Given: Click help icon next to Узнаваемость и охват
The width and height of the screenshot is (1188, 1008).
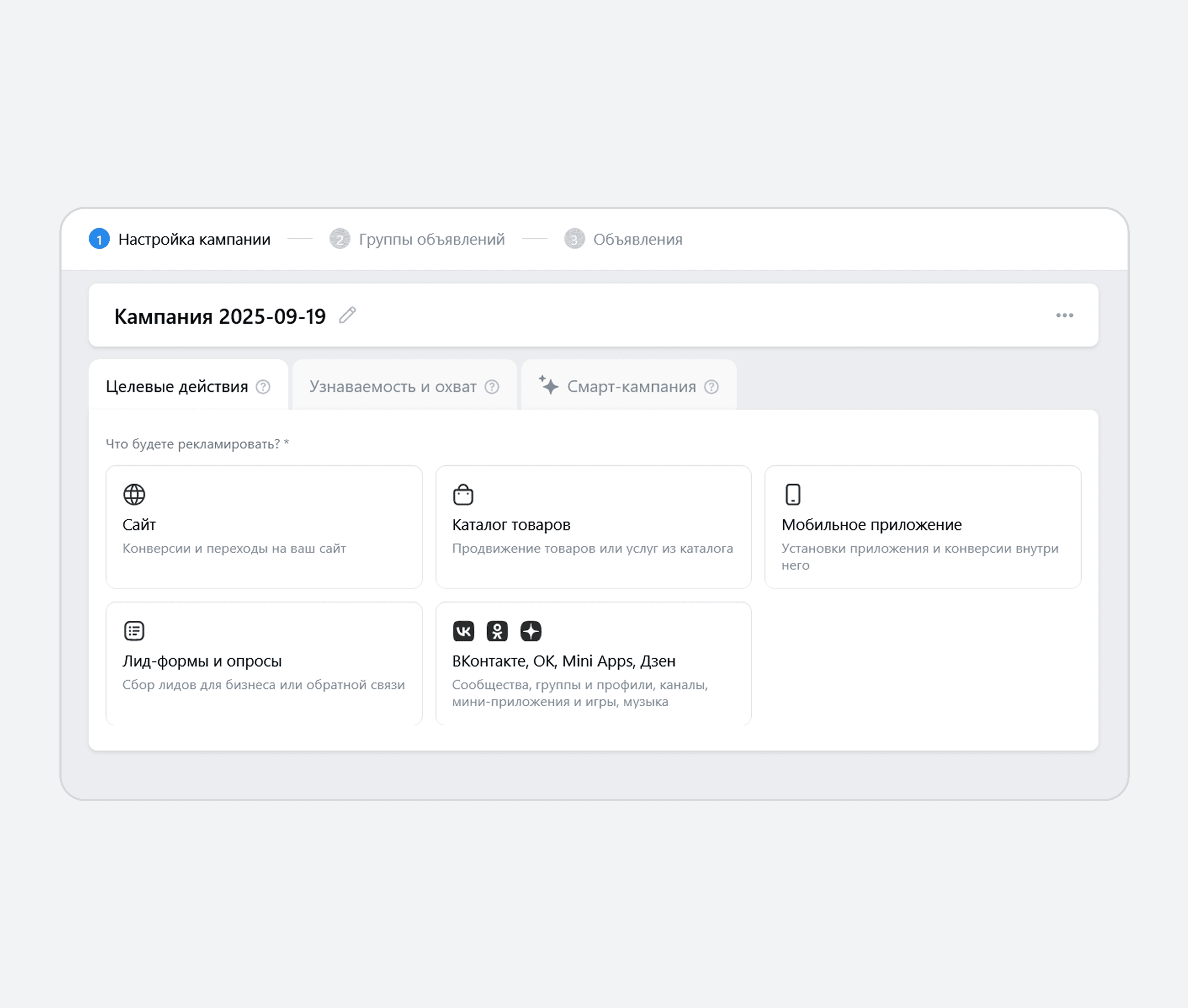Looking at the screenshot, I should (492, 387).
